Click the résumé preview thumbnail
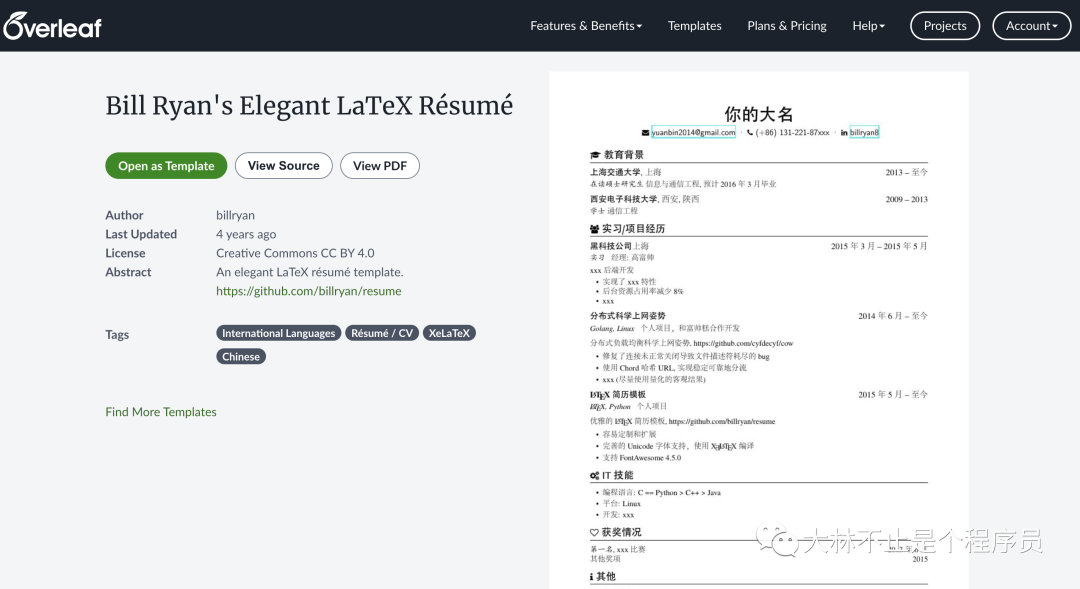The image size is (1080, 589). [x=758, y=331]
